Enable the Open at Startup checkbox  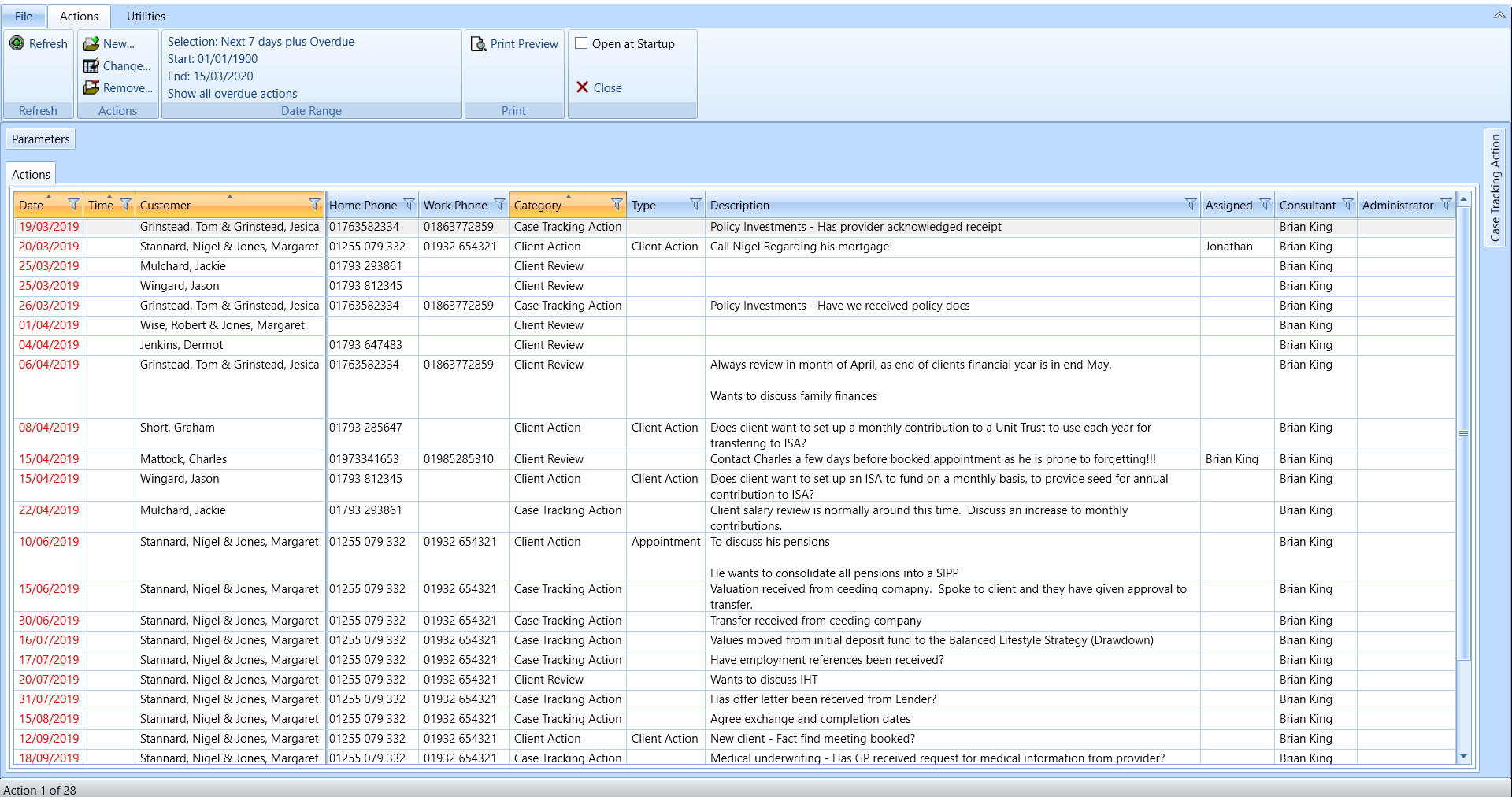point(581,44)
